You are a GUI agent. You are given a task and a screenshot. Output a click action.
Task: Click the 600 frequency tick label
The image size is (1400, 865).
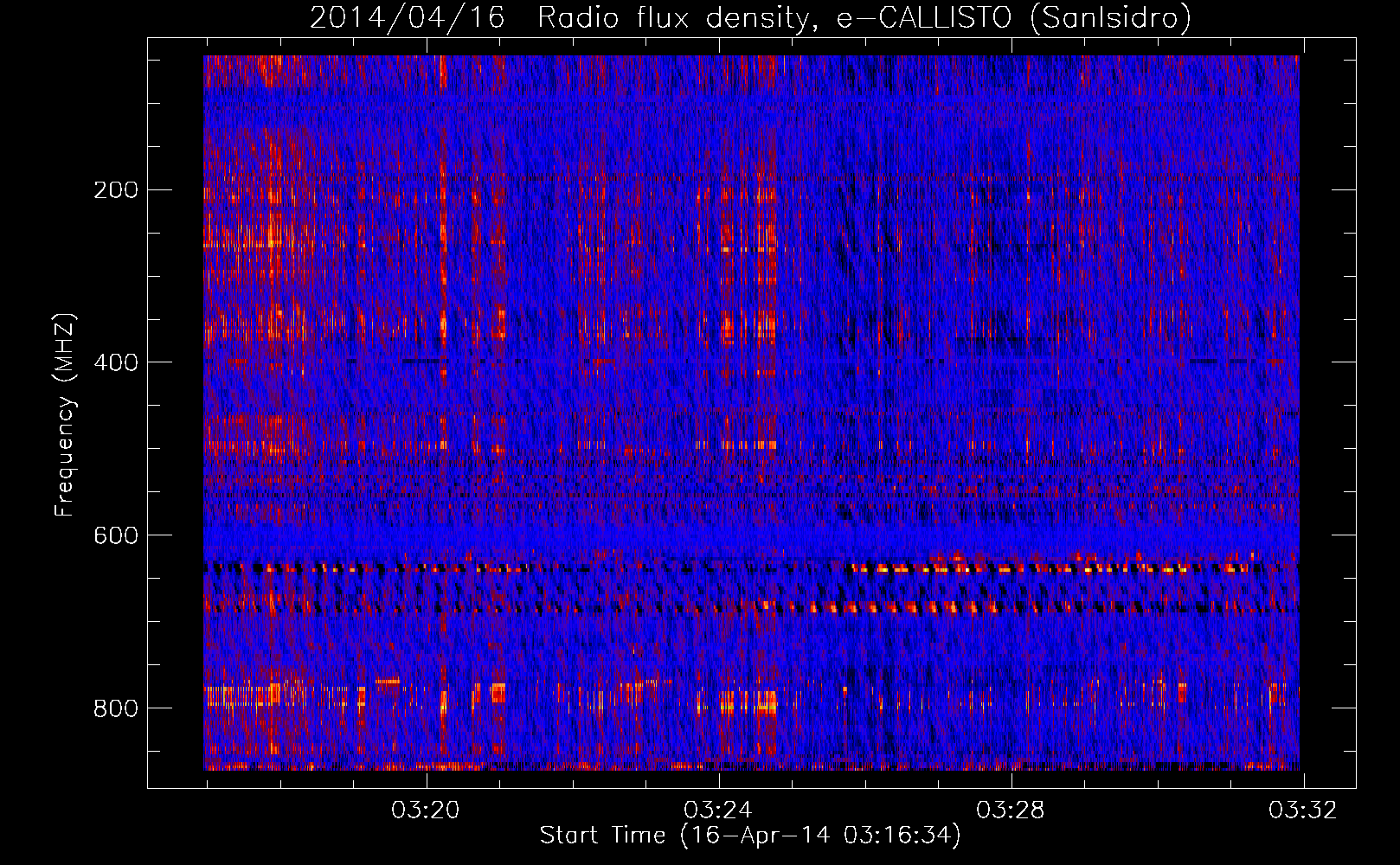click(x=116, y=535)
